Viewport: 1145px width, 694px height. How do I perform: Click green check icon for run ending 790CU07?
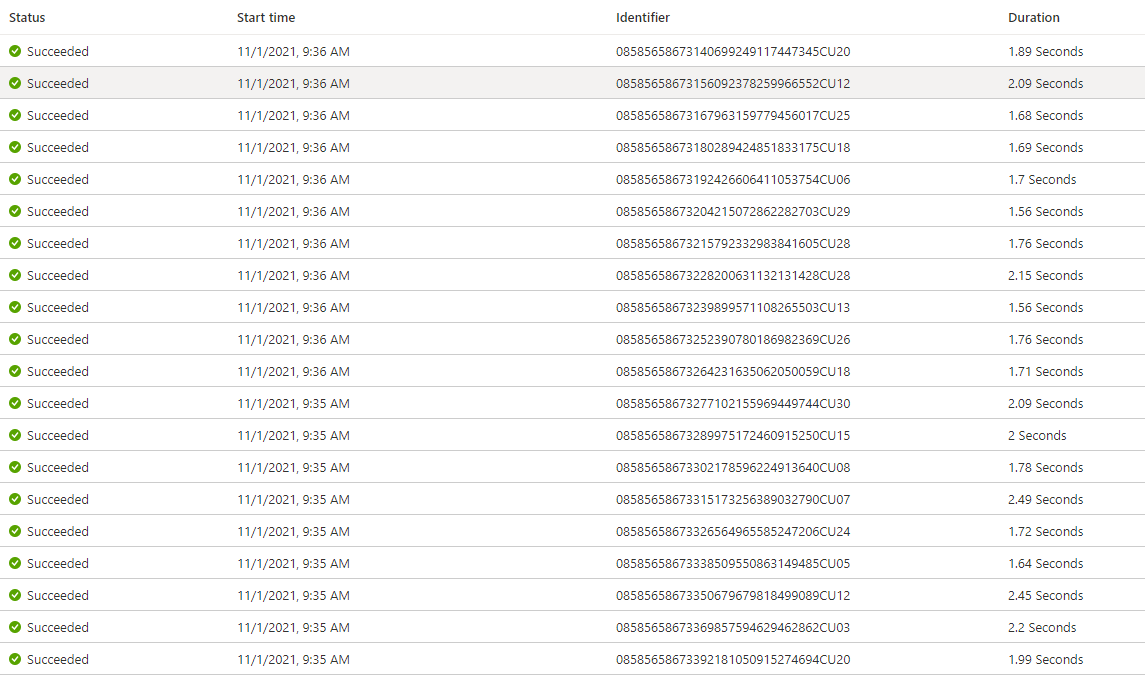(x=15, y=500)
